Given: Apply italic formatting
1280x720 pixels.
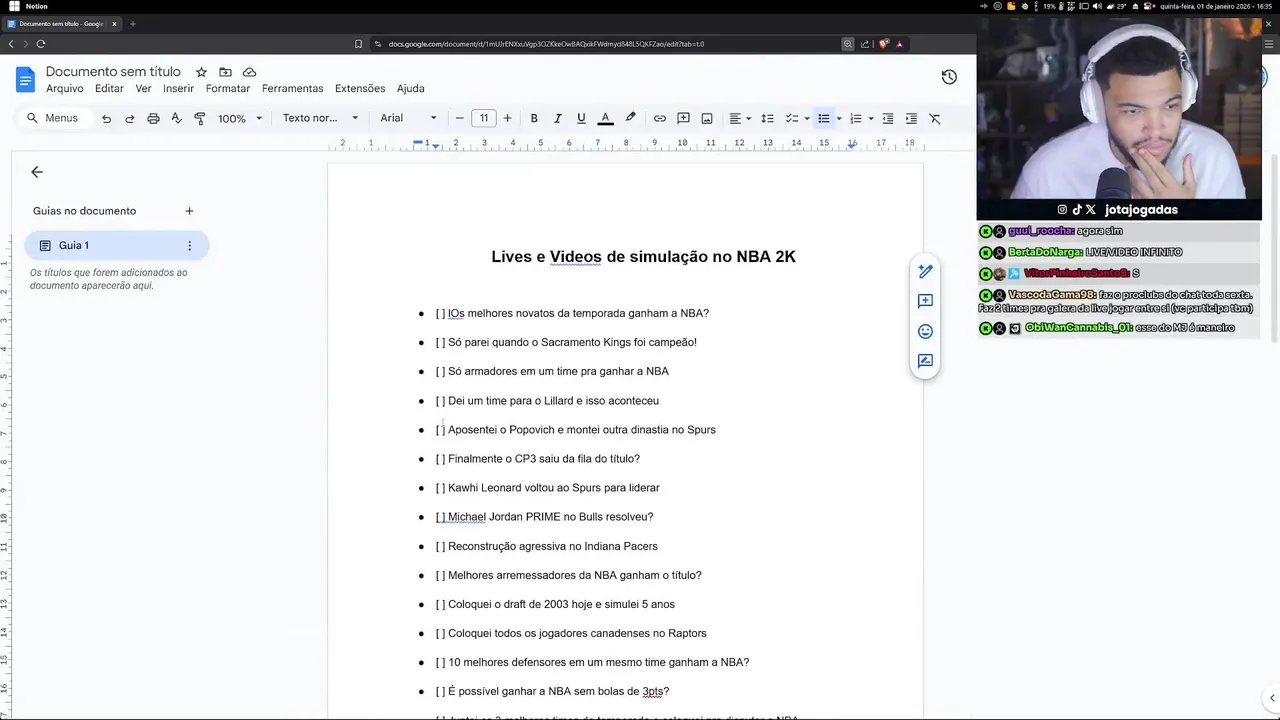Looking at the screenshot, I should coord(557,118).
